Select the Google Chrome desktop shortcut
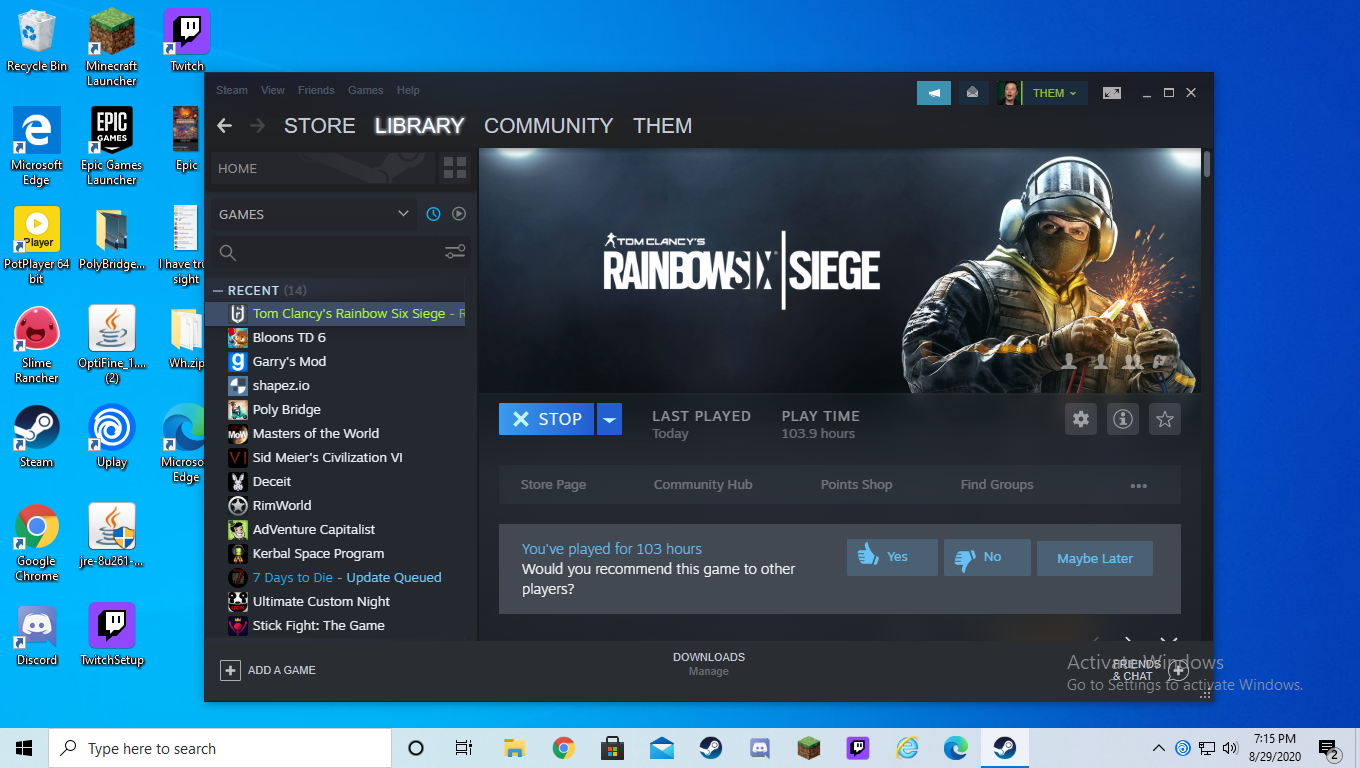This screenshot has height=768, width=1360. point(37,543)
